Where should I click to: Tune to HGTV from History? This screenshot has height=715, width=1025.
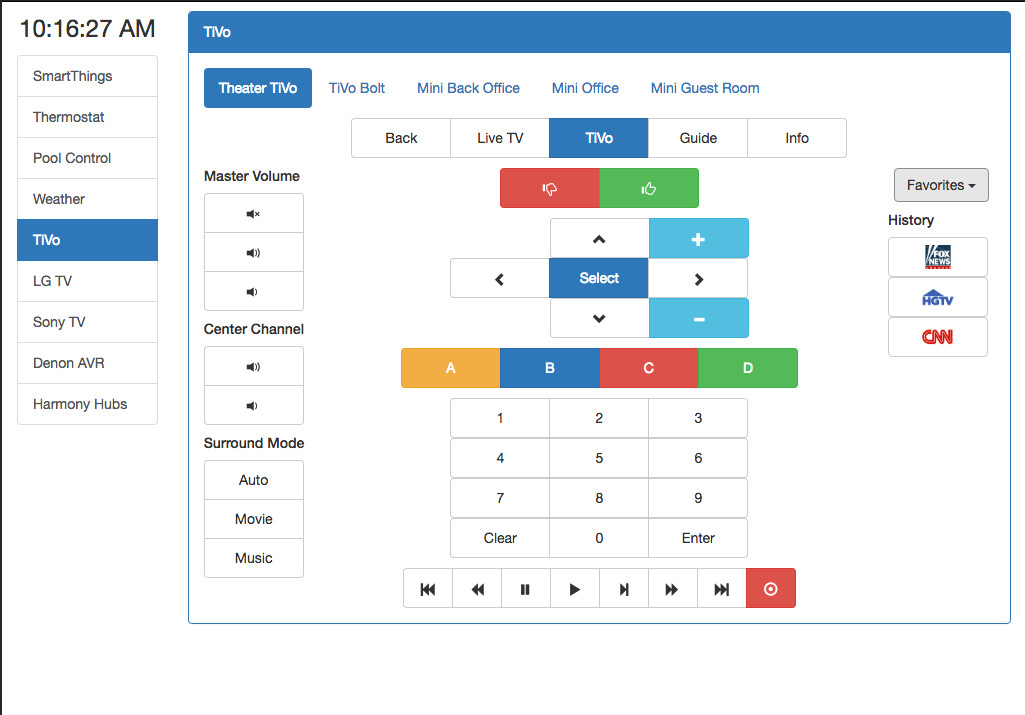[x=937, y=297]
